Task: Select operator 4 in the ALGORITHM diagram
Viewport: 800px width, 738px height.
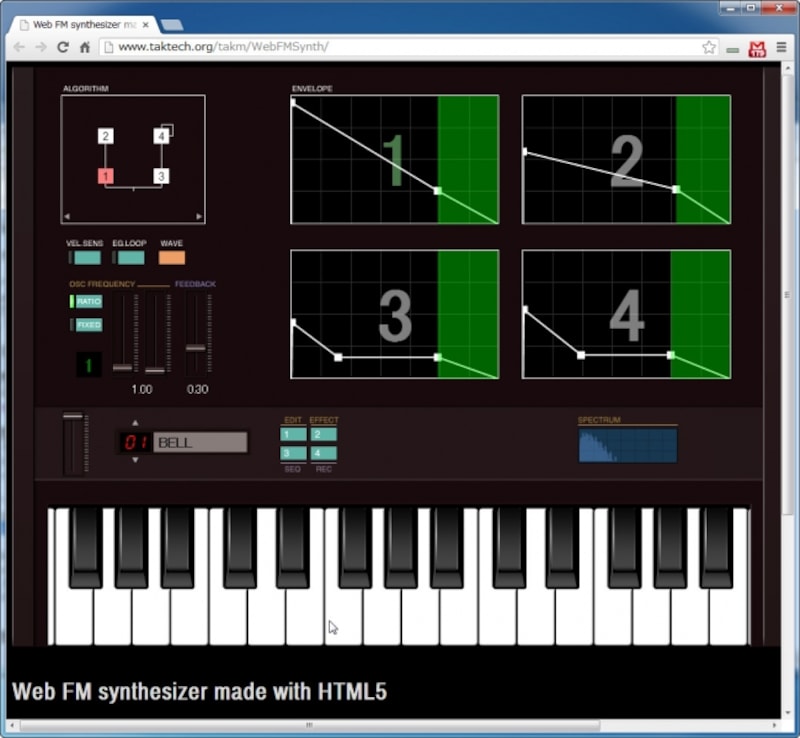Action: pyautogui.click(x=160, y=134)
